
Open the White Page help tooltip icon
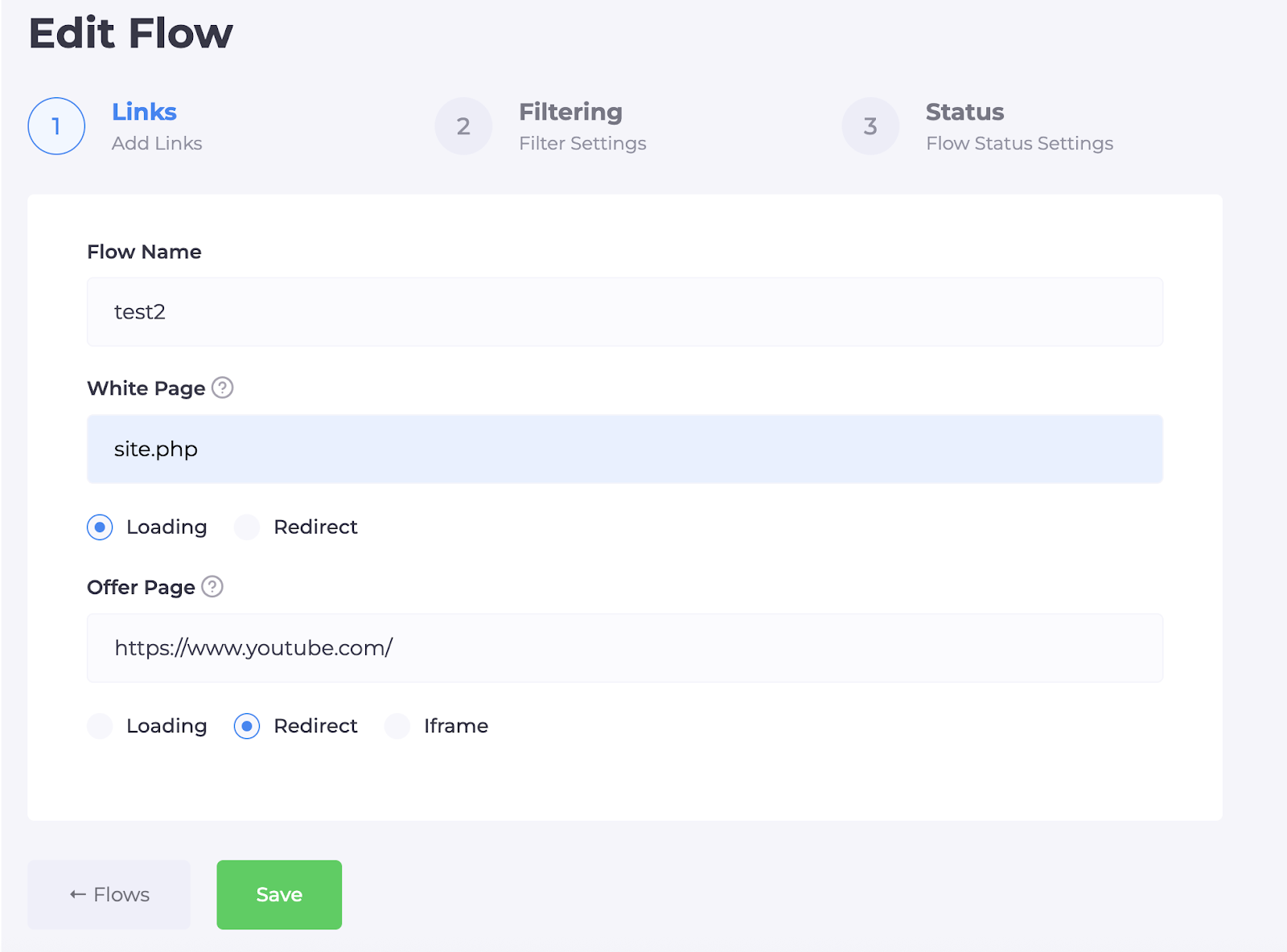click(223, 388)
